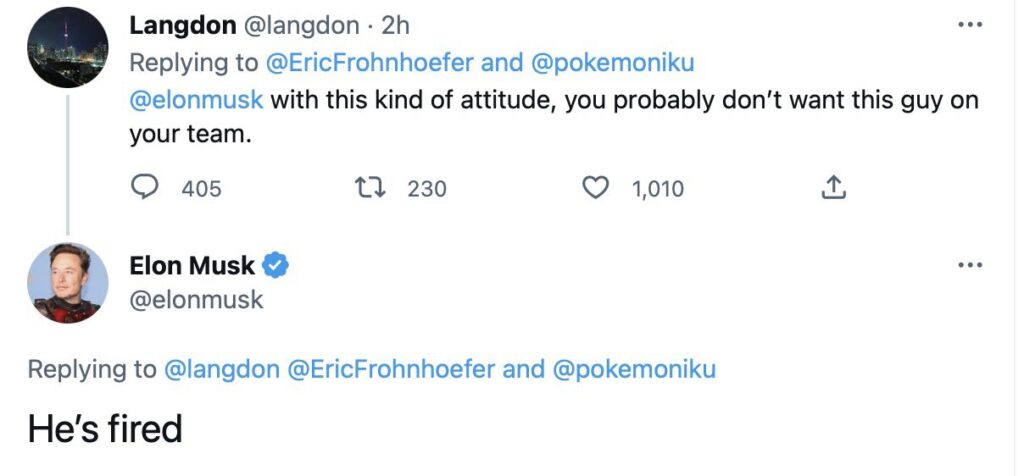Like Langdon's tweet with the heart icon

tap(596, 187)
